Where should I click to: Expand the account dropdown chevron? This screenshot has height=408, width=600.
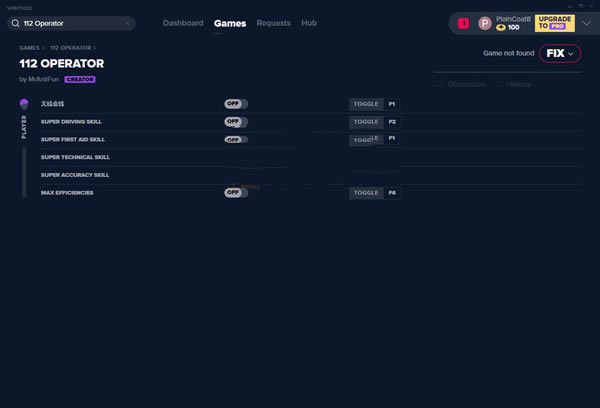coord(586,23)
